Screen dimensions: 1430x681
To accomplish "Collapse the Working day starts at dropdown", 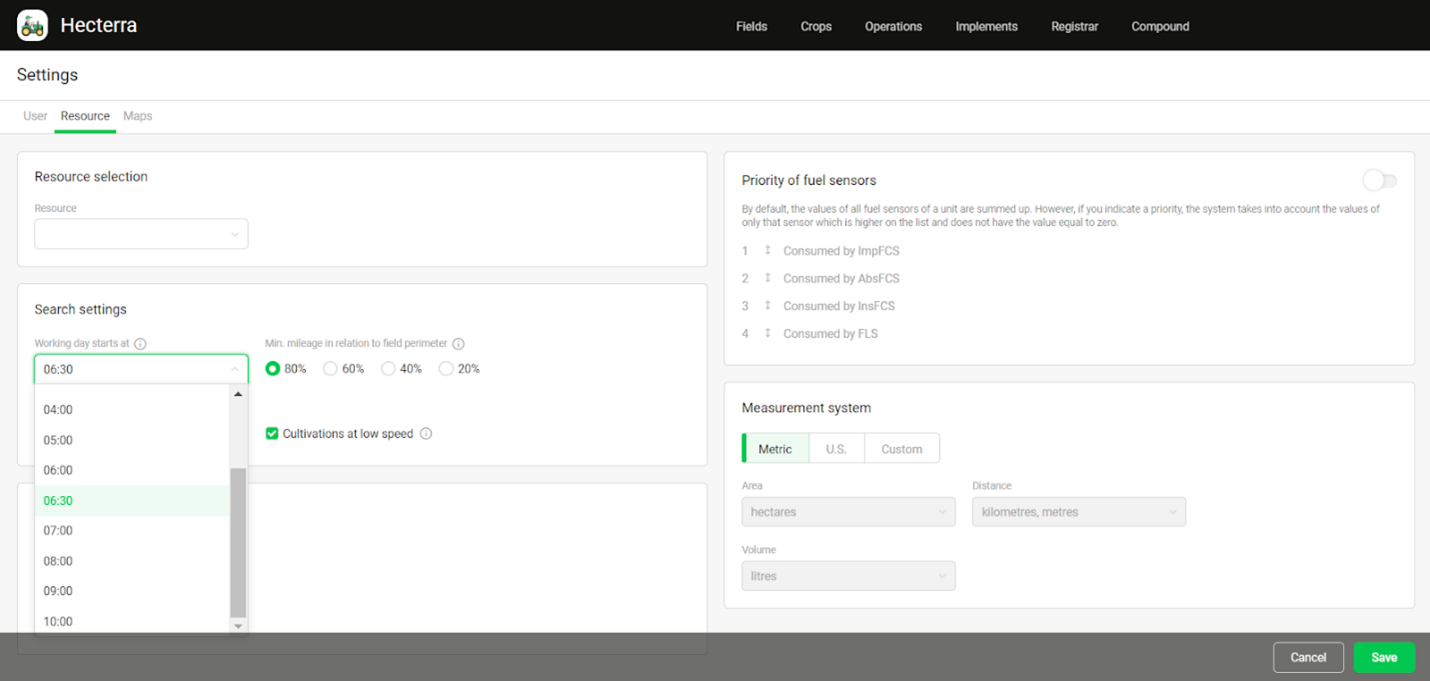I will [235, 369].
